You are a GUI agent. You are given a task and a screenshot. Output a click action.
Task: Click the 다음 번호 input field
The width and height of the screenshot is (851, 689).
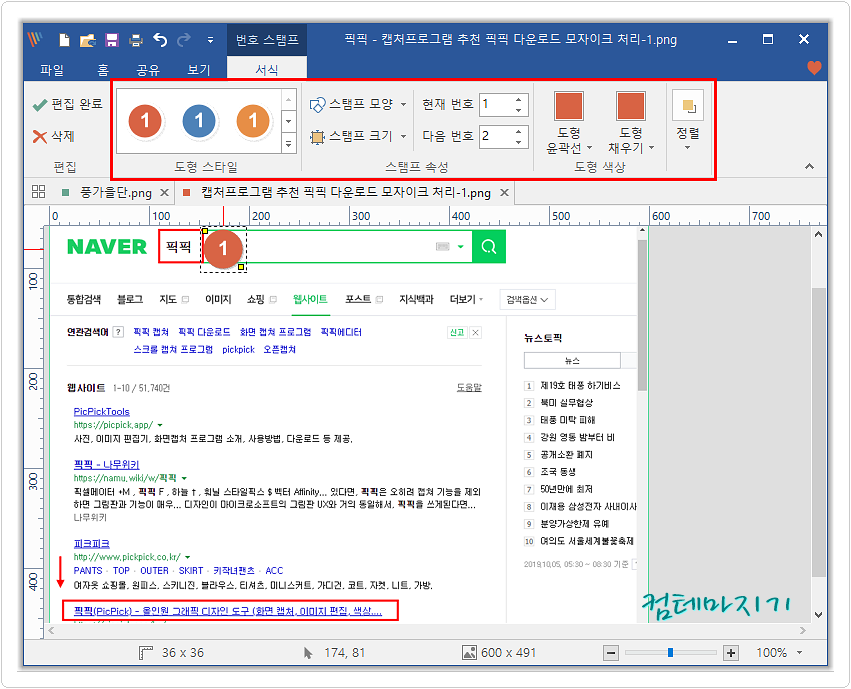496,136
